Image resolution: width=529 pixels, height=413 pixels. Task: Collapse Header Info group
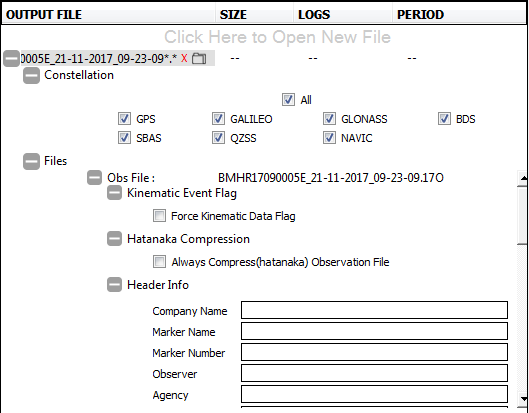[114, 285]
